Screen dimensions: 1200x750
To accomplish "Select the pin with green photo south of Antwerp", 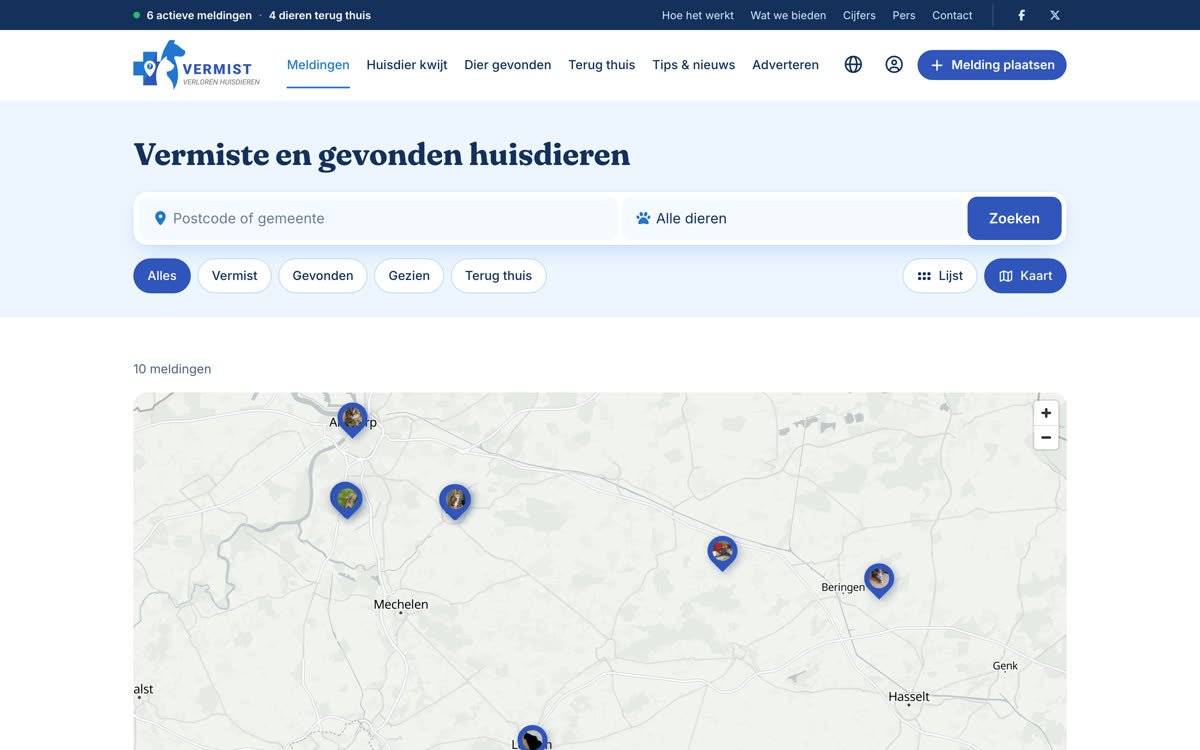I will (x=346, y=500).
